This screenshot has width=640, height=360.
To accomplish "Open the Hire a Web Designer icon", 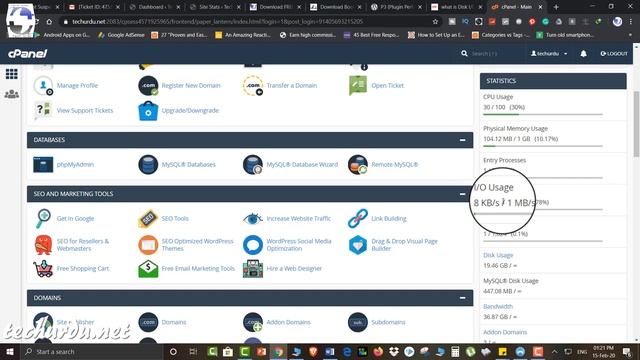I will [x=253, y=269].
